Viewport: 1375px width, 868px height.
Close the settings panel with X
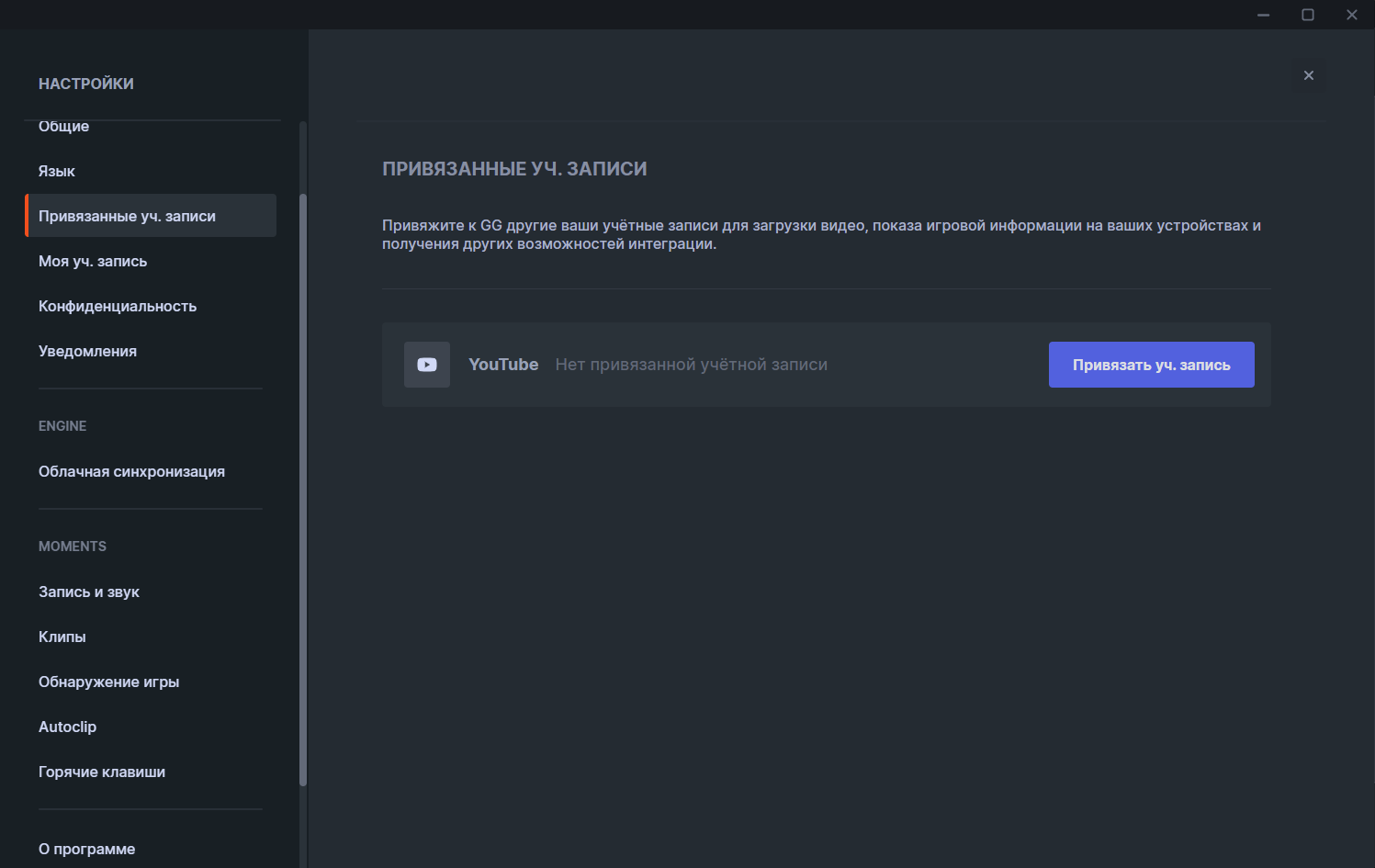(x=1309, y=75)
